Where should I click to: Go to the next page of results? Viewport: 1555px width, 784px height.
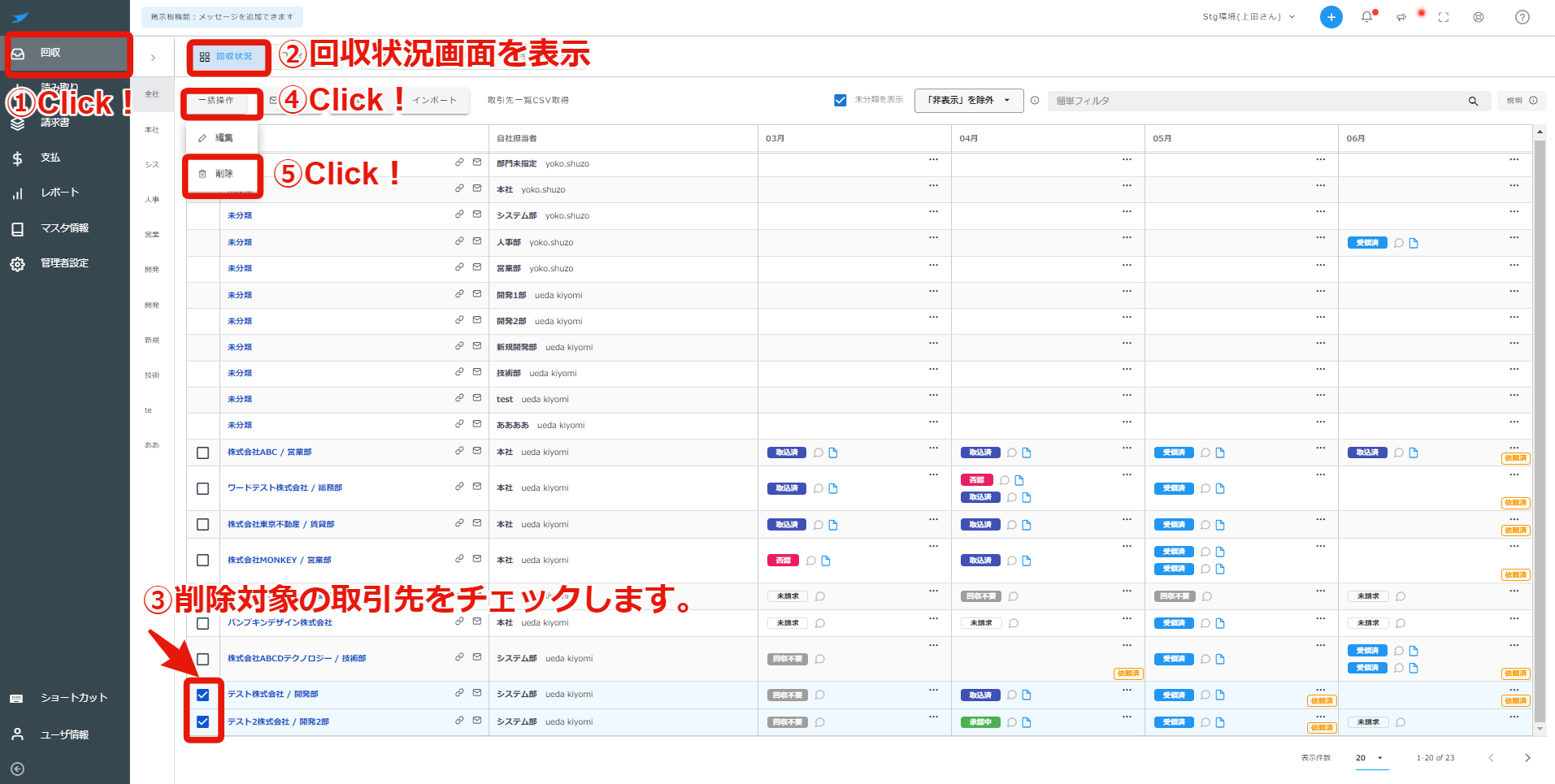(x=1527, y=758)
